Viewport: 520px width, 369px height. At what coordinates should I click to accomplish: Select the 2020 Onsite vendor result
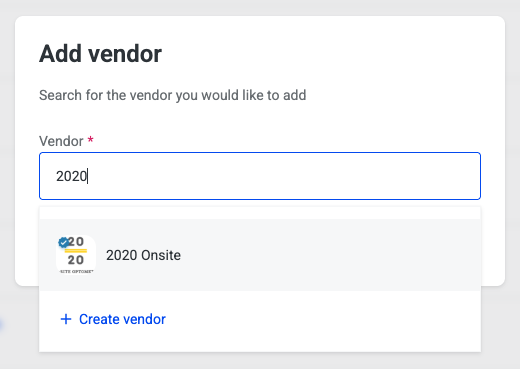(x=260, y=255)
